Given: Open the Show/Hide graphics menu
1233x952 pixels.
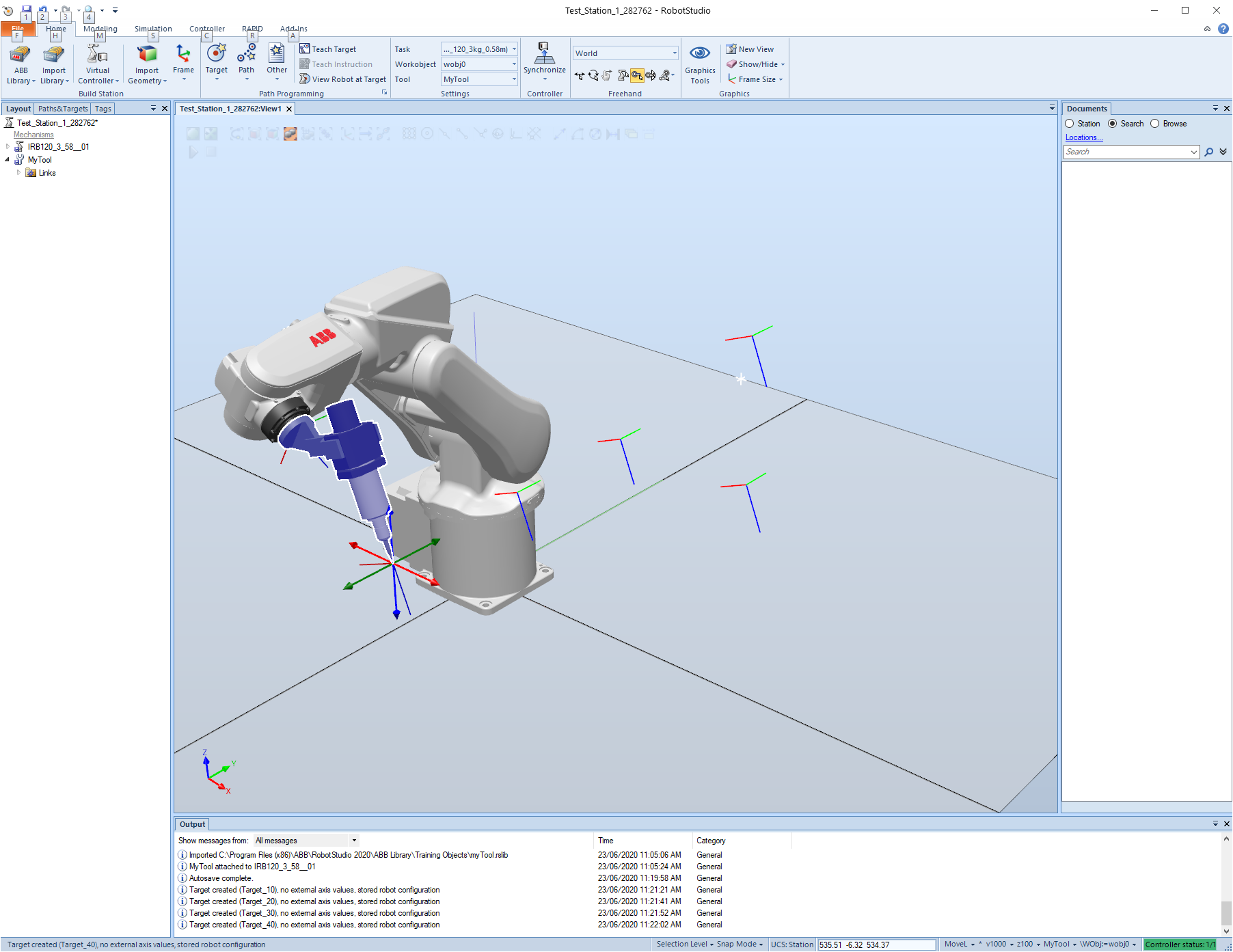Looking at the screenshot, I should [x=756, y=64].
